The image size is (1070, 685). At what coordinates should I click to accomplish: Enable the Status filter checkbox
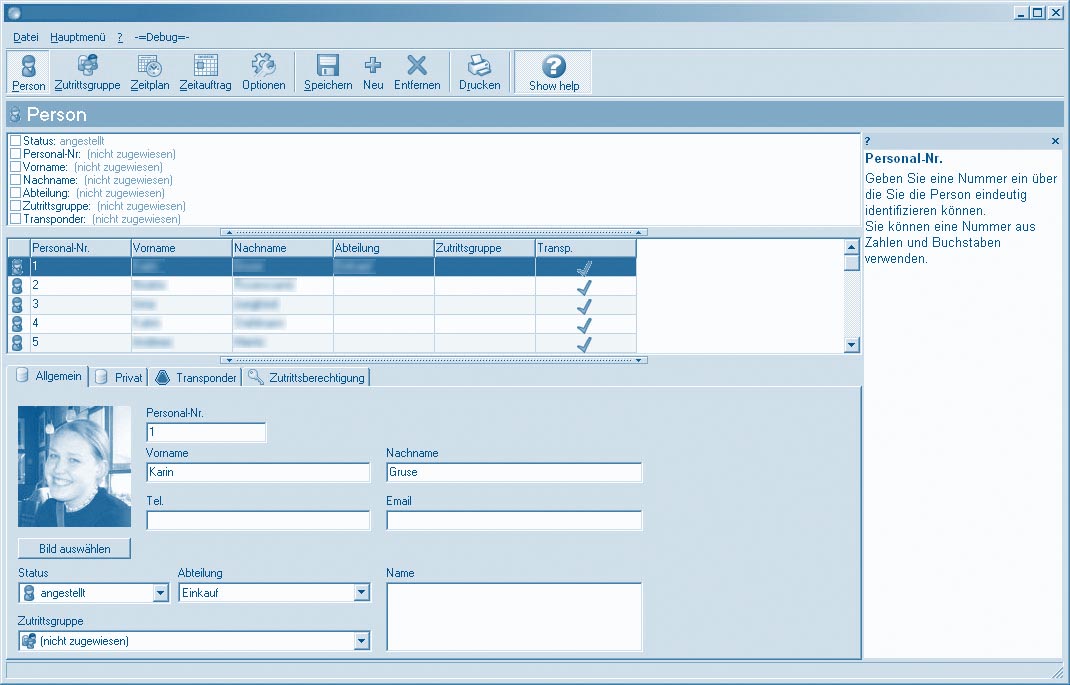[15, 141]
